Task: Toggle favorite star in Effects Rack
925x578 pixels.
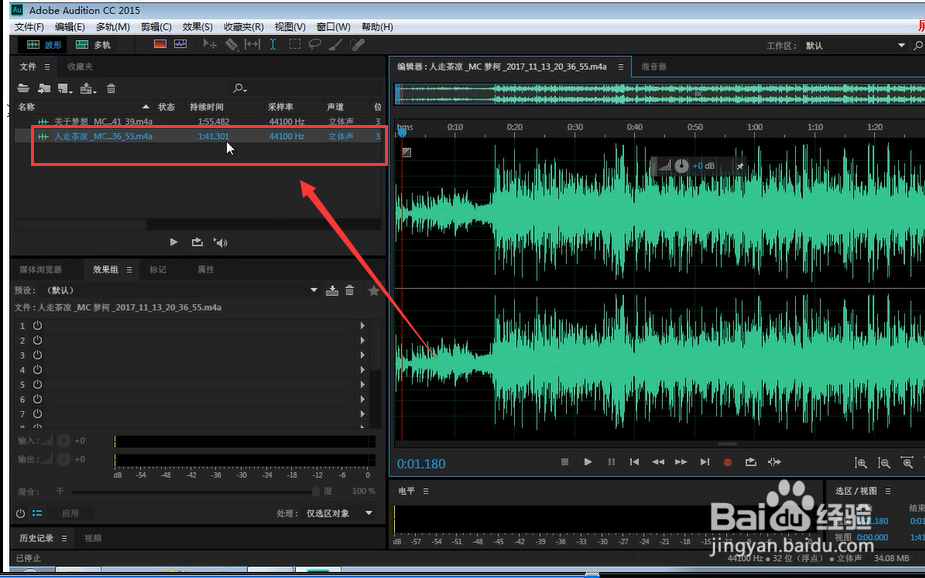Action: [x=373, y=290]
